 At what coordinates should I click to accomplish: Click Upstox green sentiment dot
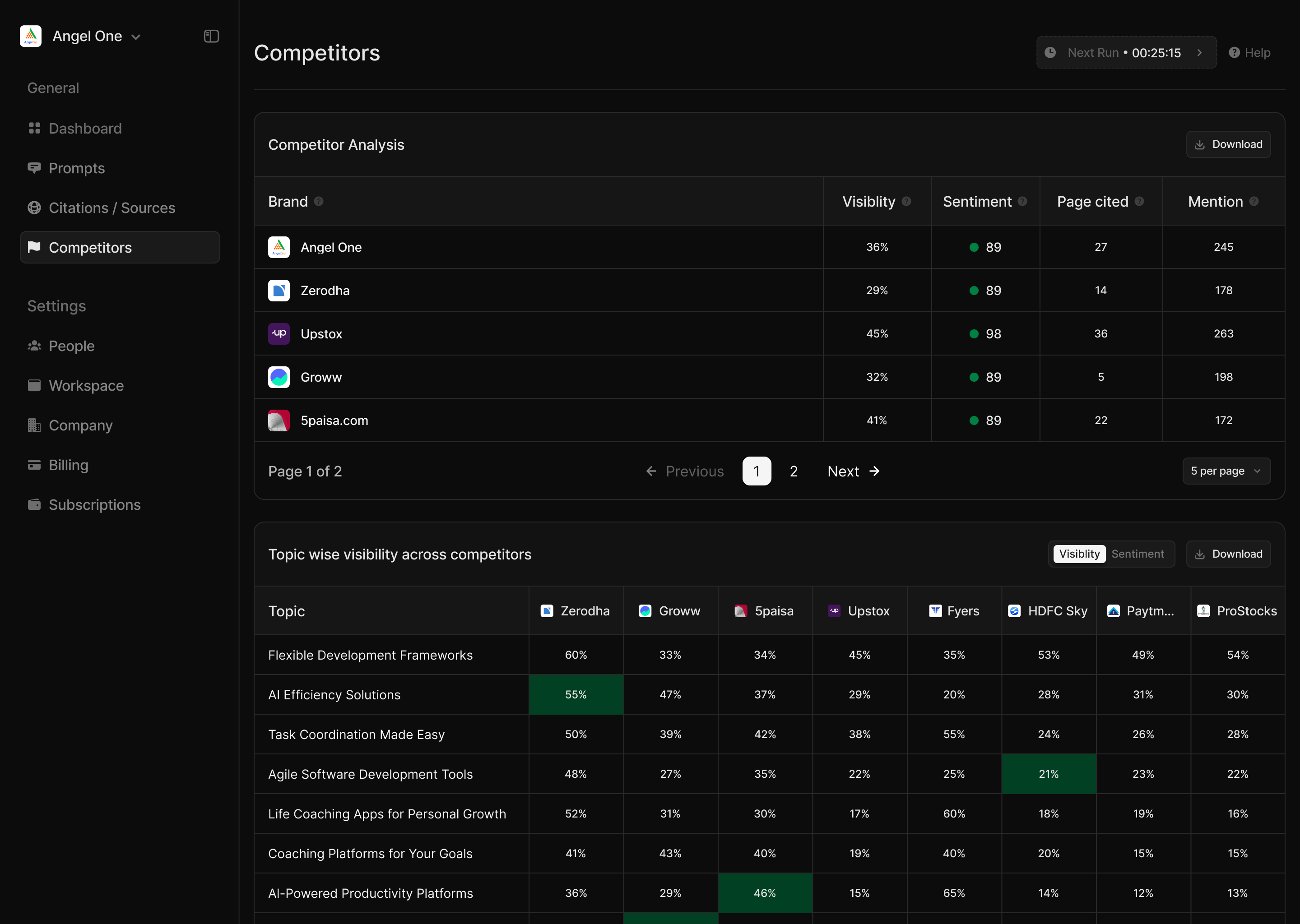pyautogui.click(x=974, y=334)
